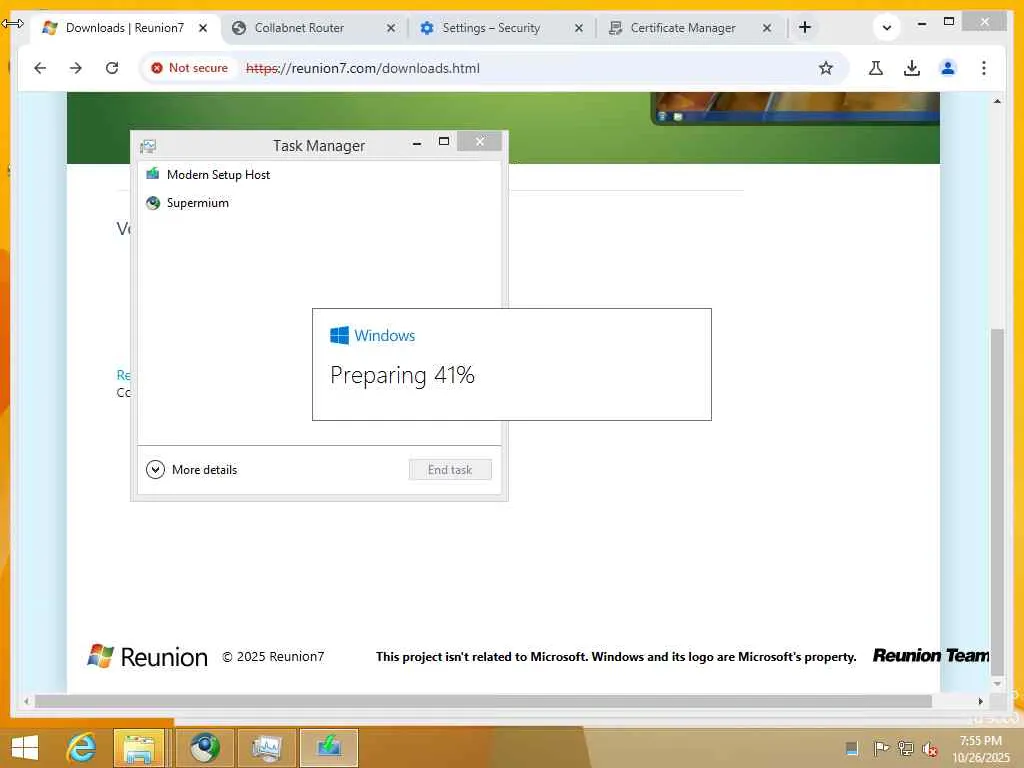Switch to Supermium on the taskbar
Screen dimensions: 1024x768
click(x=205, y=748)
